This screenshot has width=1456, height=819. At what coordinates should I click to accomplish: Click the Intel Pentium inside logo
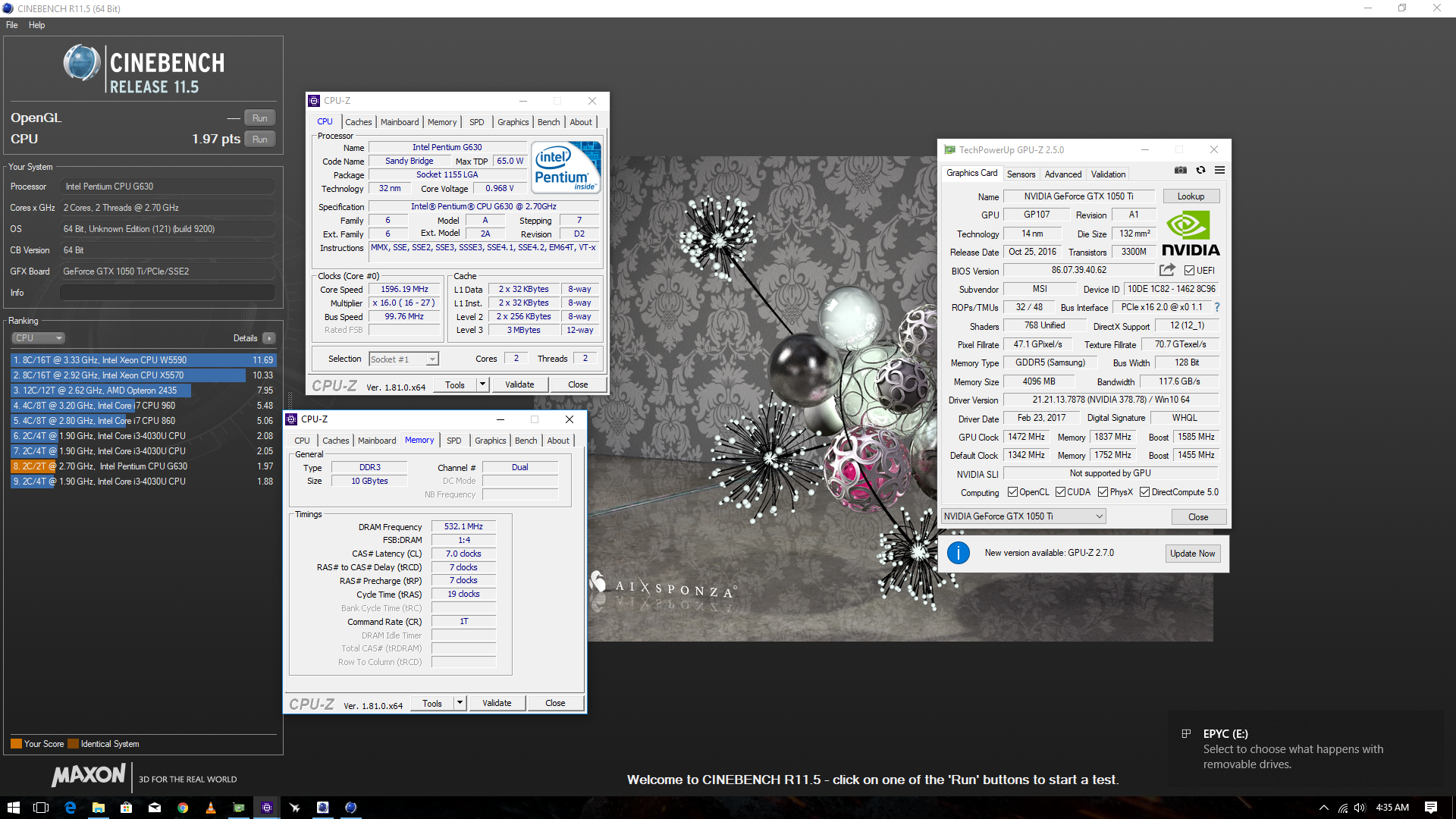pyautogui.click(x=566, y=166)
